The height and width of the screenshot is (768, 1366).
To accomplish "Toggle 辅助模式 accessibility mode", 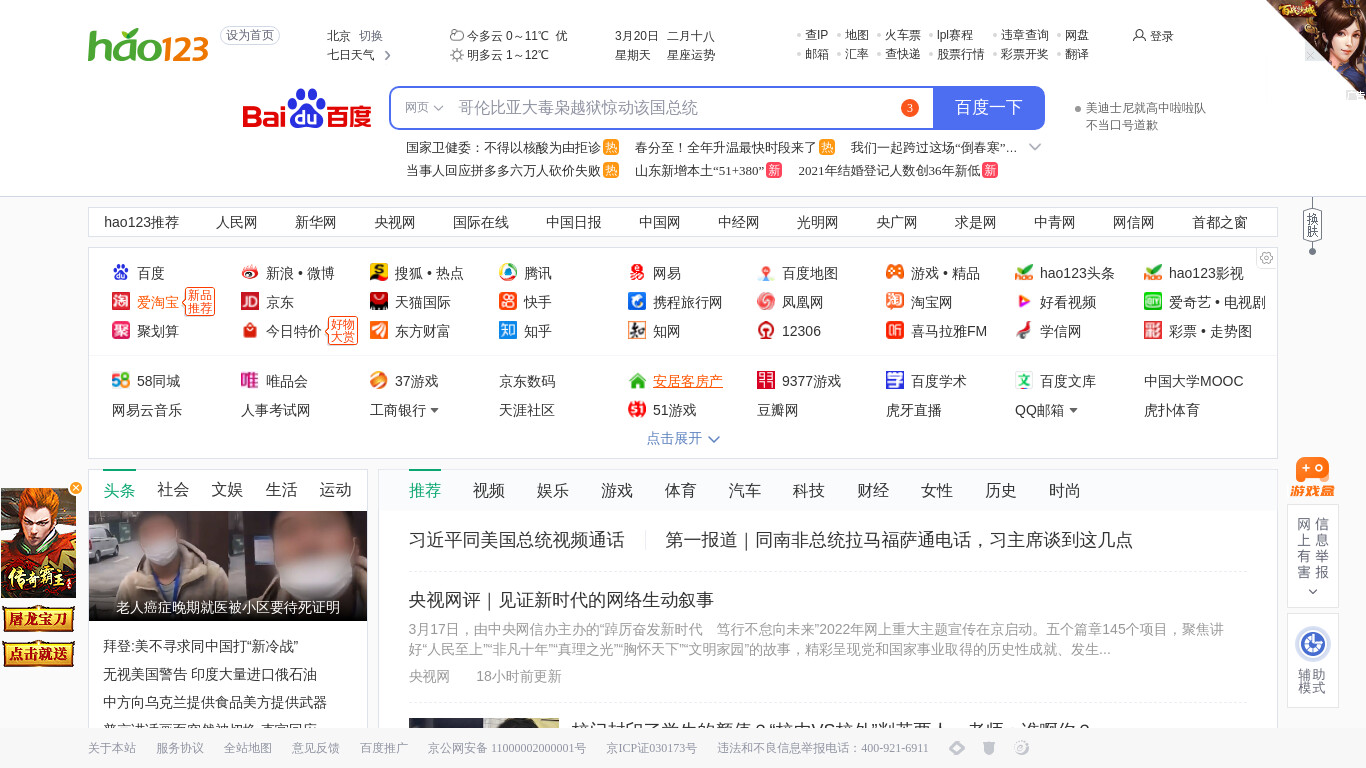I will [x=1312, y=660].
